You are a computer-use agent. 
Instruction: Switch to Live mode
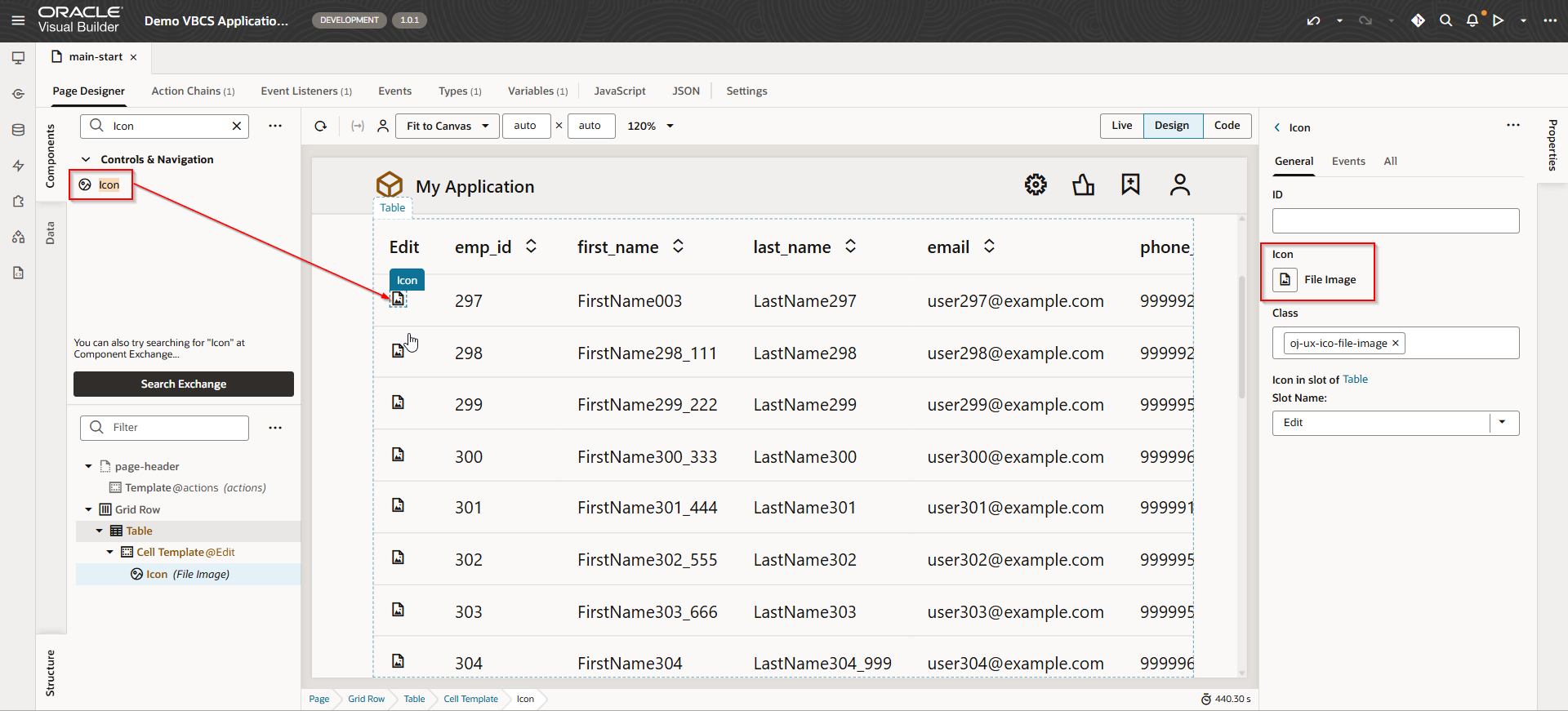click(x=1121, y=126)
